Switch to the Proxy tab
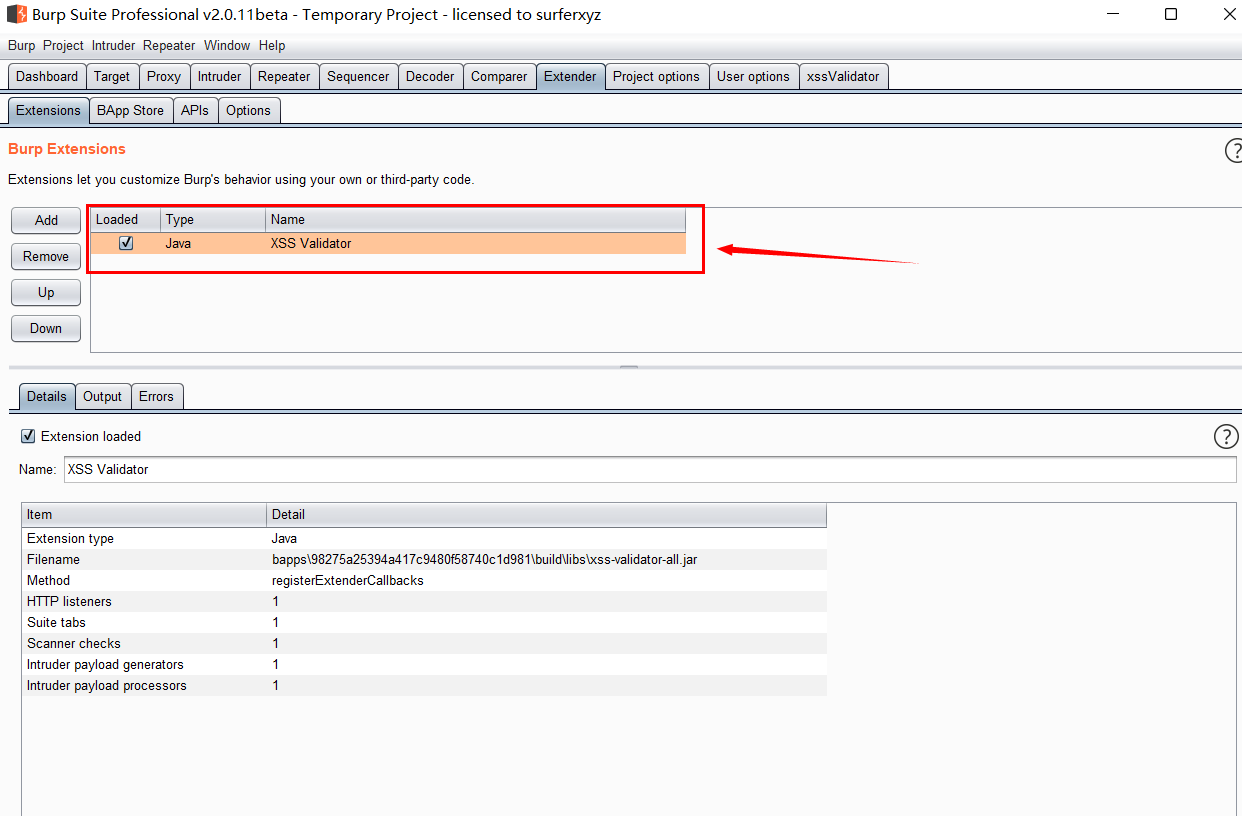 click(164, 77)
